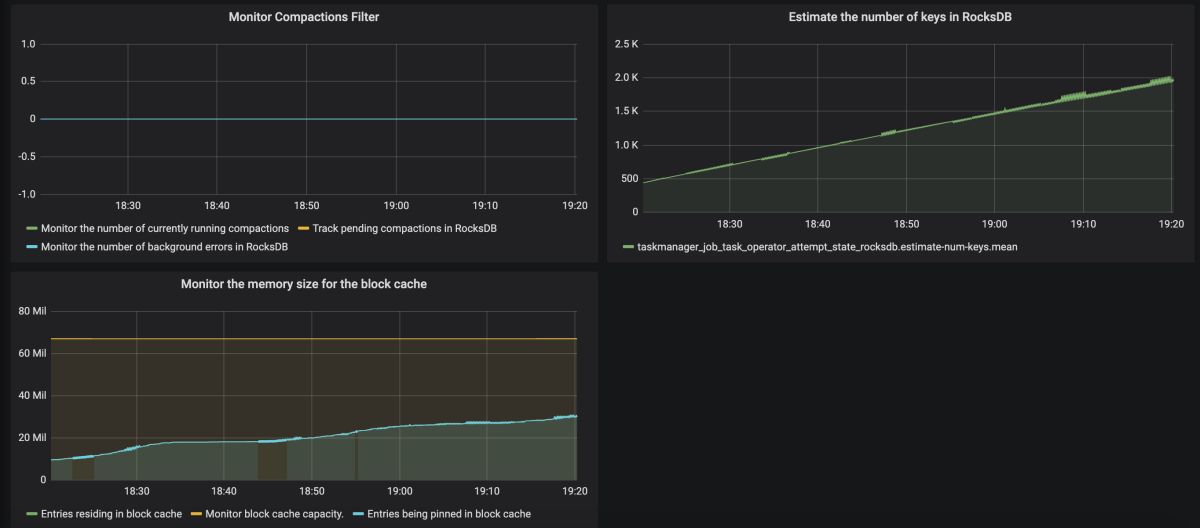Click the -0.5 y-axis label in Compactions Filter panel
Image resolution: width=1200 pixels, height=528 pixels.
click(x=27, y=156)
